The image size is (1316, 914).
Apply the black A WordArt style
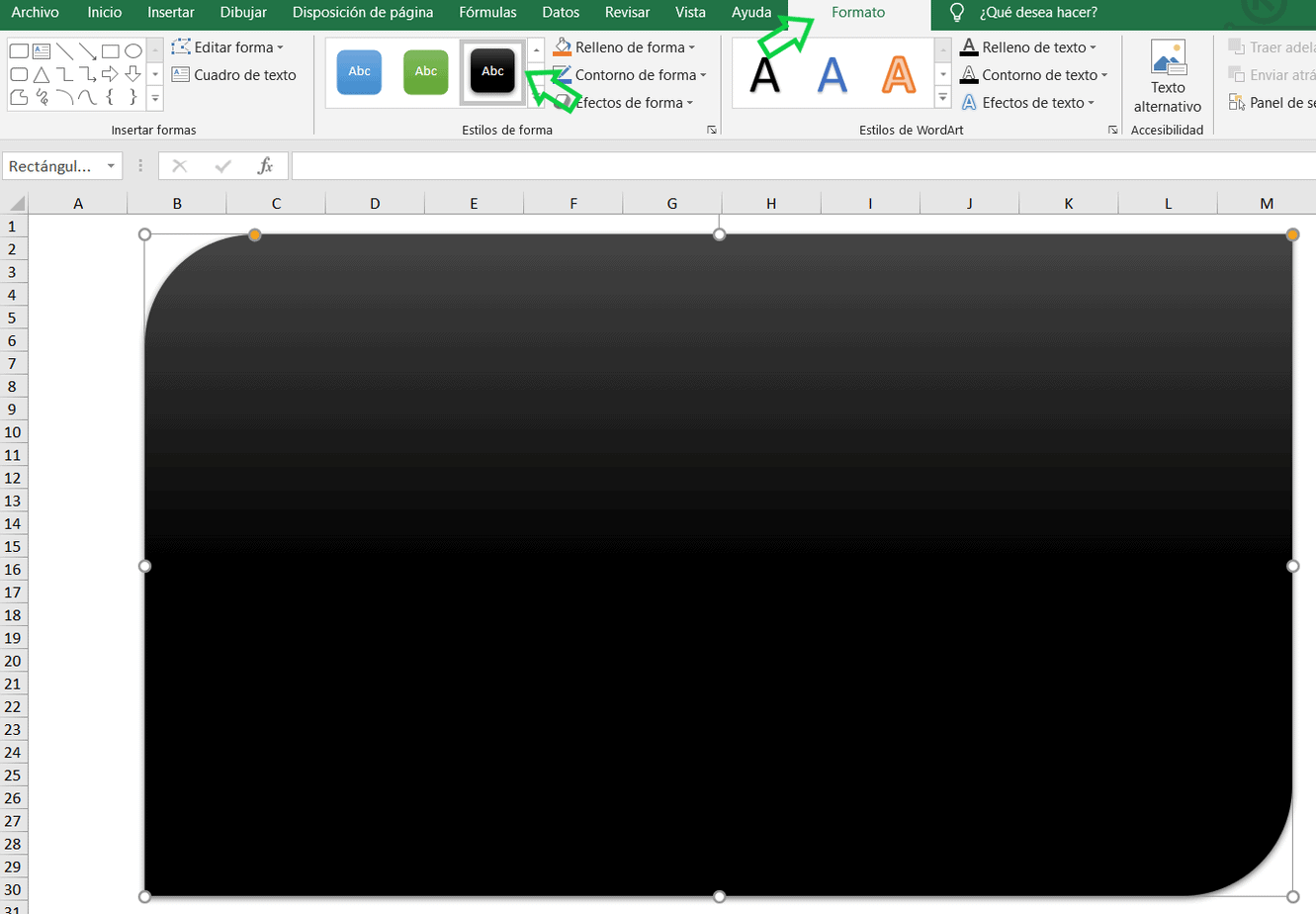[x=765, y=74]
